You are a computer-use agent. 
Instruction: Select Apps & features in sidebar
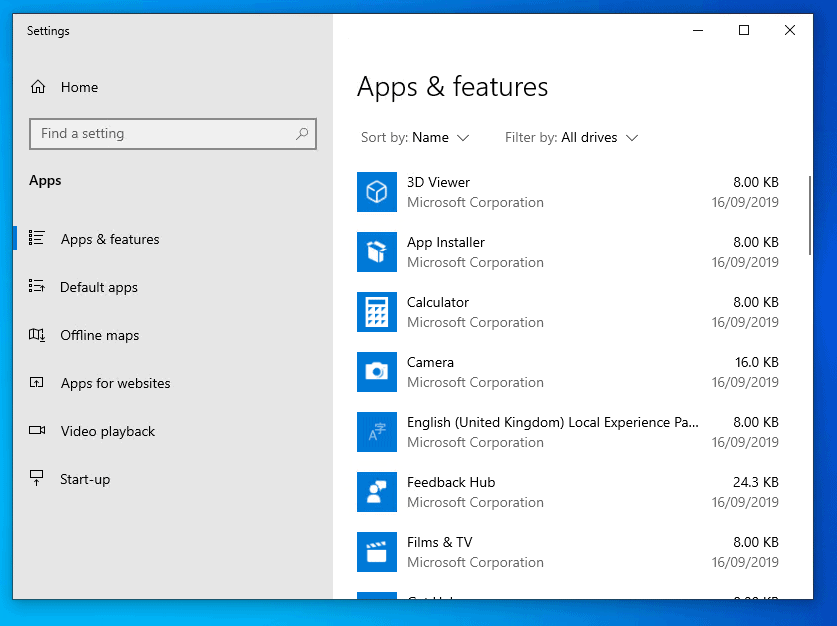tap(109, 240)
